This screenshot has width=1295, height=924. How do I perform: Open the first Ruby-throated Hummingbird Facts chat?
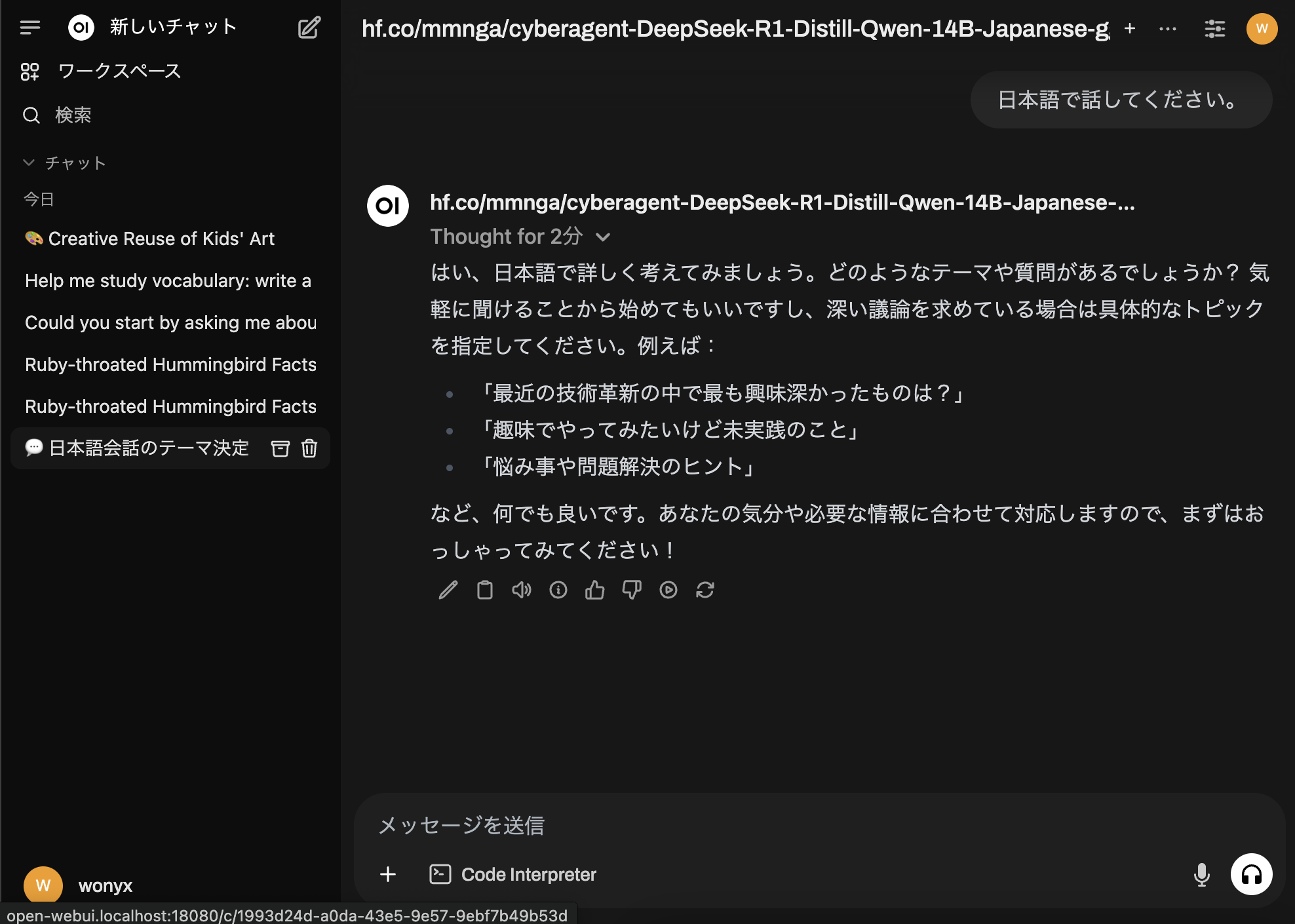point(170,364)
